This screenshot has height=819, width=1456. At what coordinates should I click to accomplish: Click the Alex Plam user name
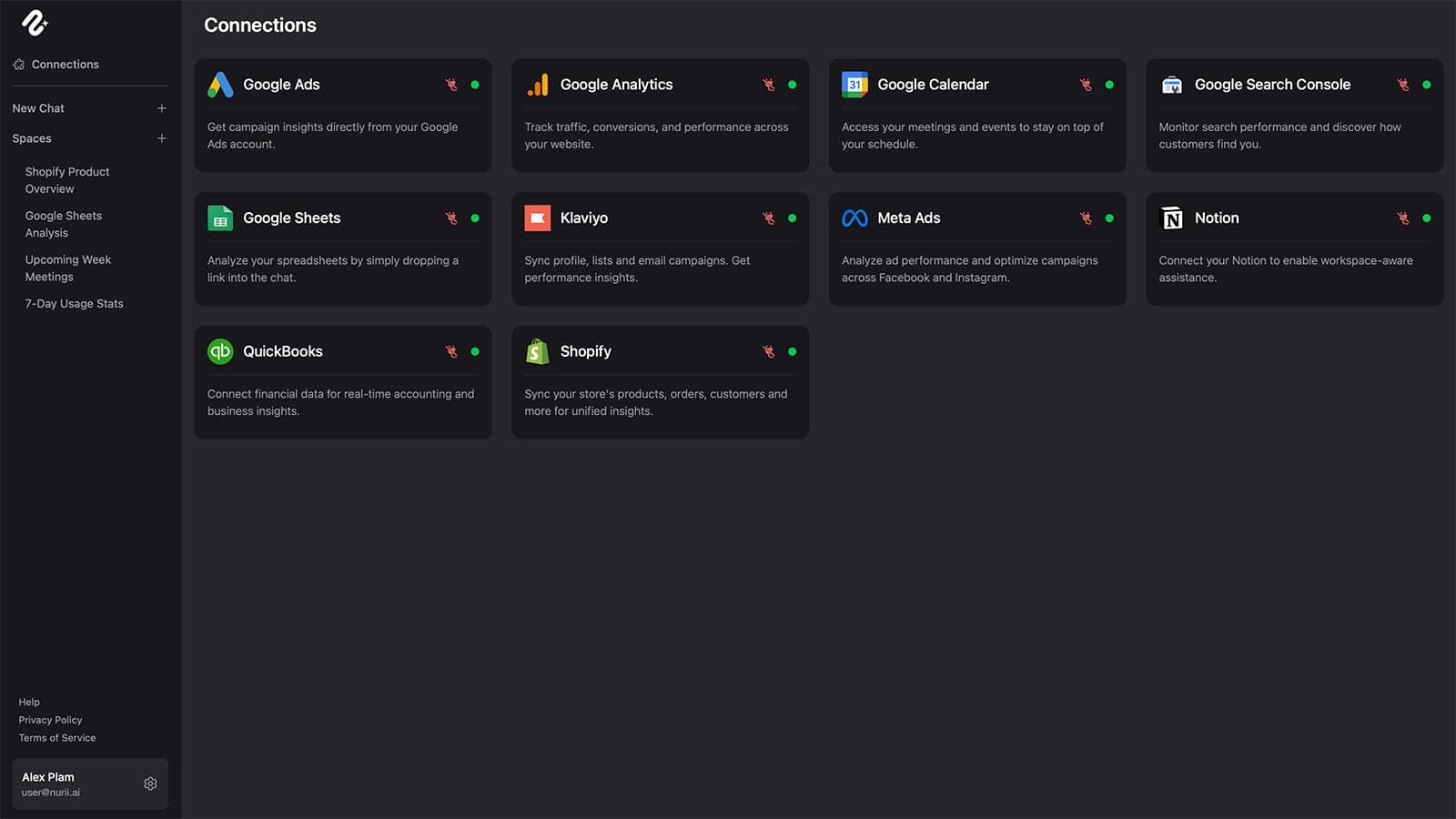tap(48, 777)
